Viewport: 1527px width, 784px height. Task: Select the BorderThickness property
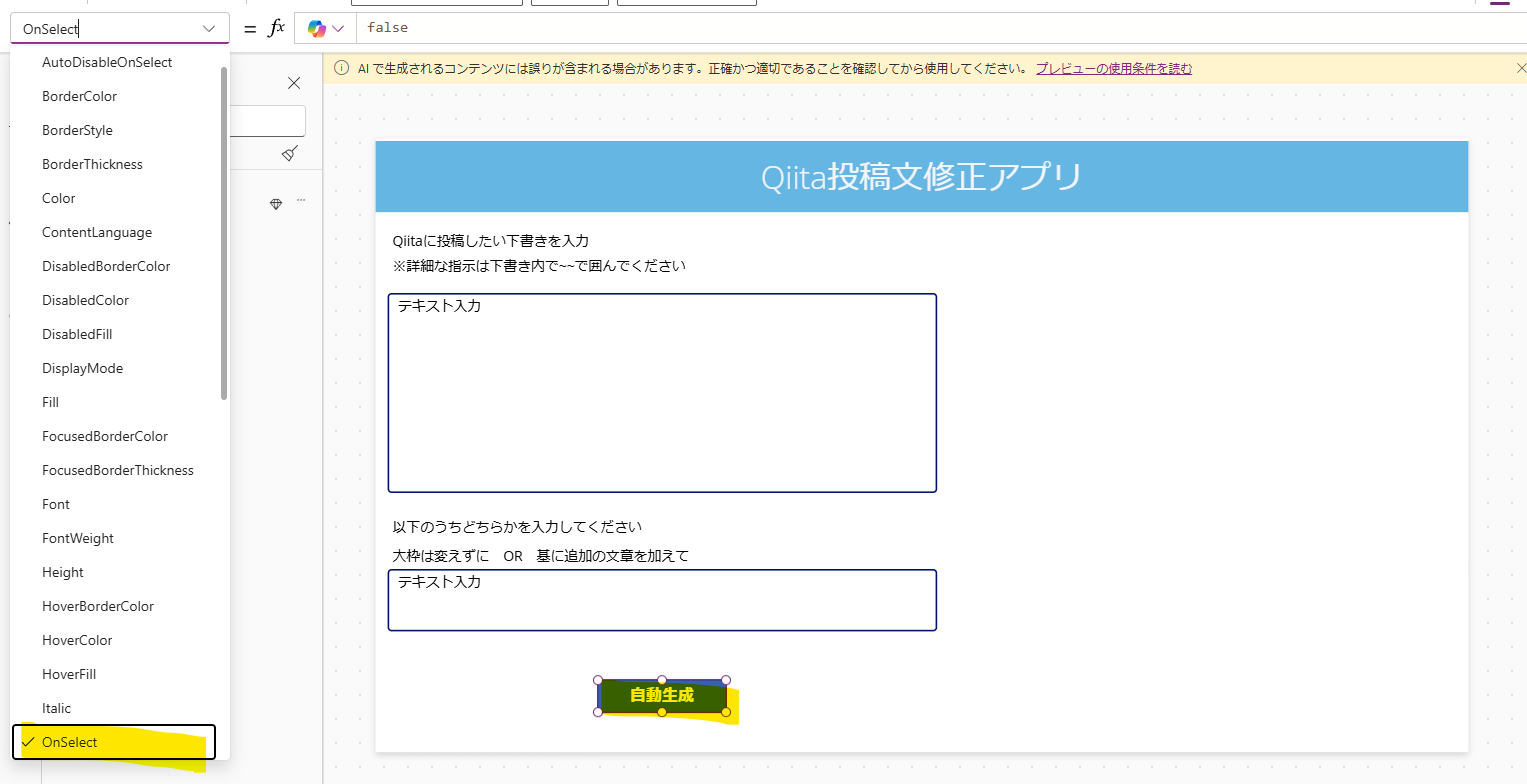pyautogui.click(x=92, y=164)
